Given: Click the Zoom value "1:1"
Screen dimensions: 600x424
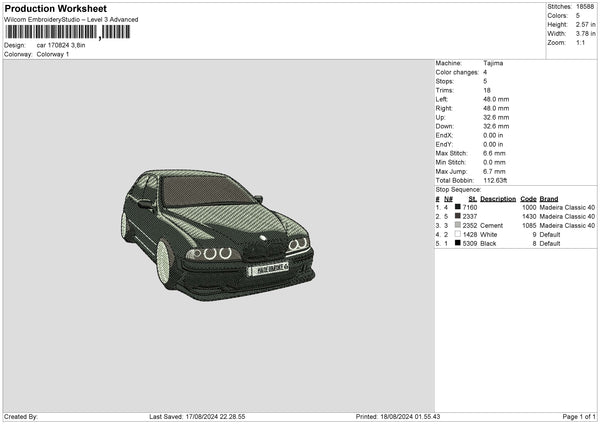Looking at the screenshot, I should (x=580, y=42).
